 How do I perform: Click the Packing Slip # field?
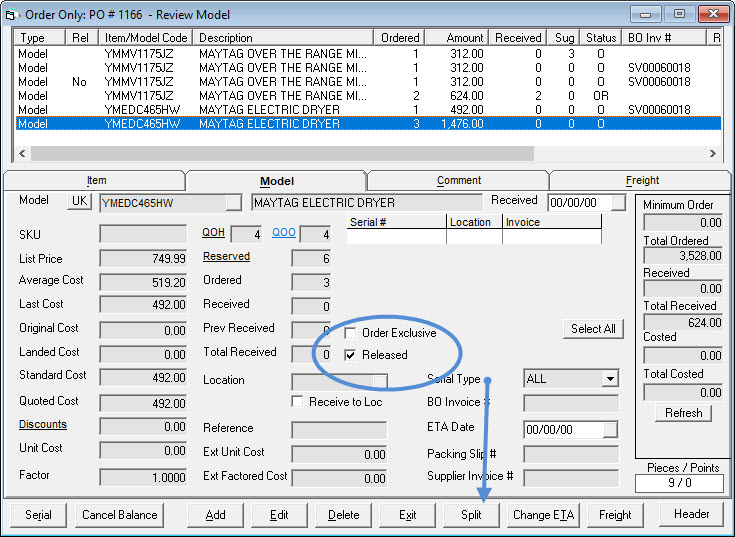click(x=571, y=454)
